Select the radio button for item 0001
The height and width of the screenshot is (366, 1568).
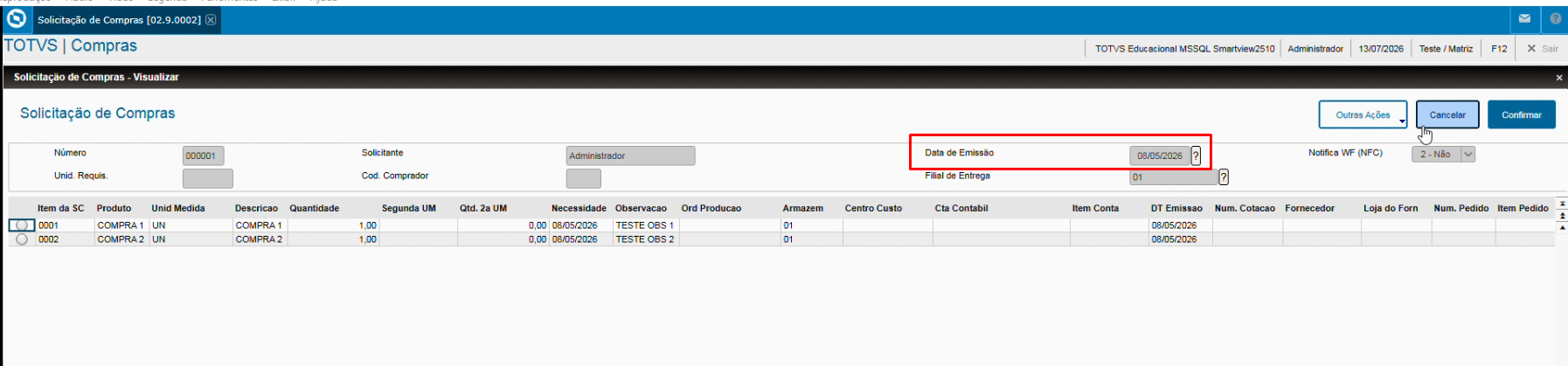22,225
